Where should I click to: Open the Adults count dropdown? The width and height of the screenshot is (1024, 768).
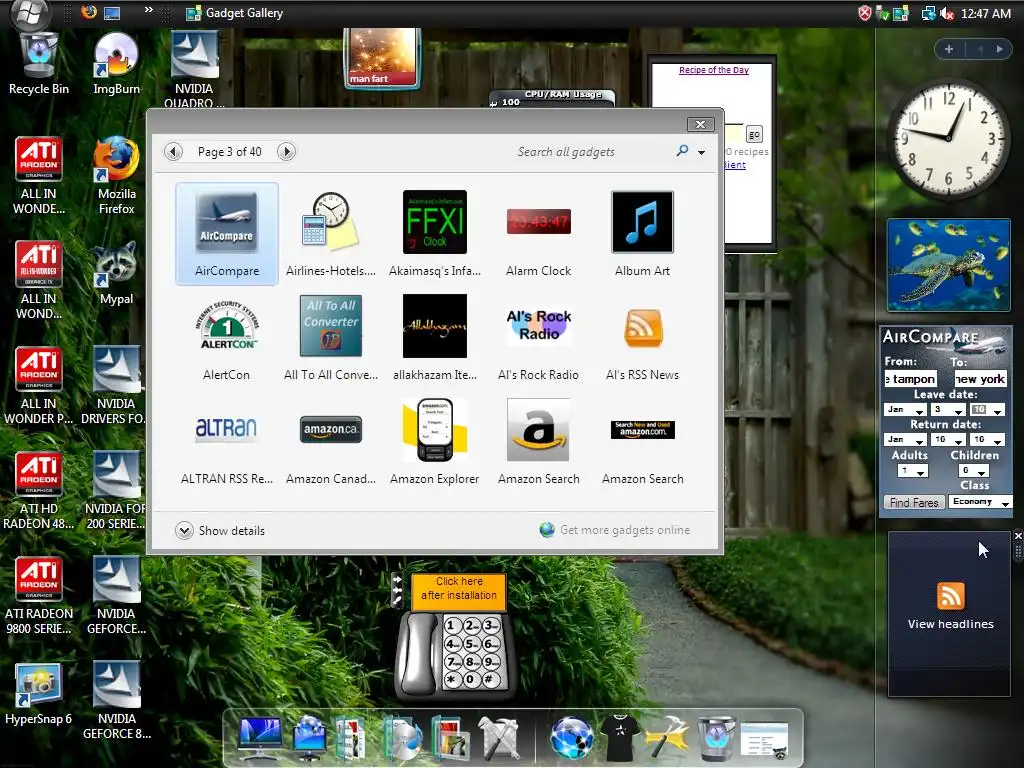[x=912, y=471]
